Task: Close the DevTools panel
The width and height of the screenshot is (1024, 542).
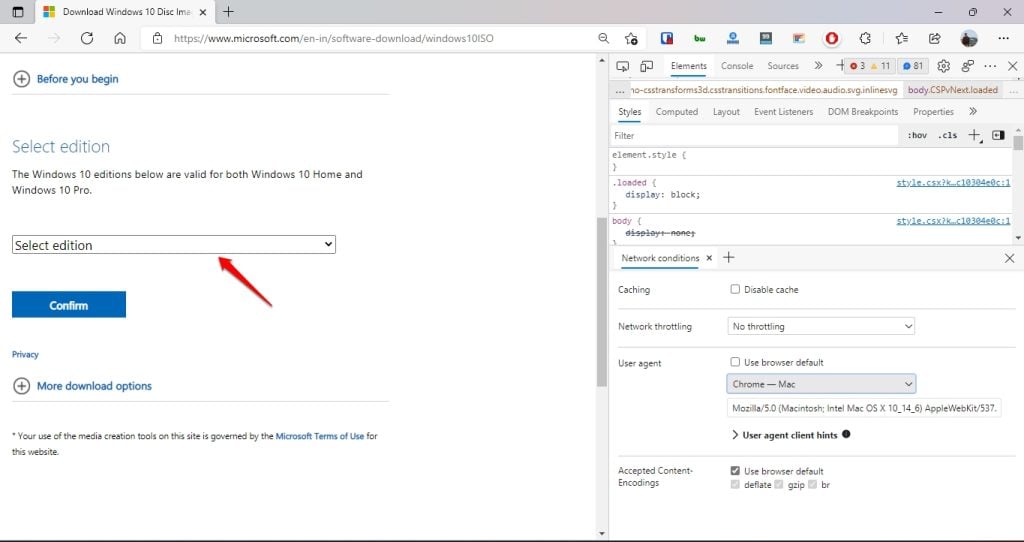Action: 1012,66
